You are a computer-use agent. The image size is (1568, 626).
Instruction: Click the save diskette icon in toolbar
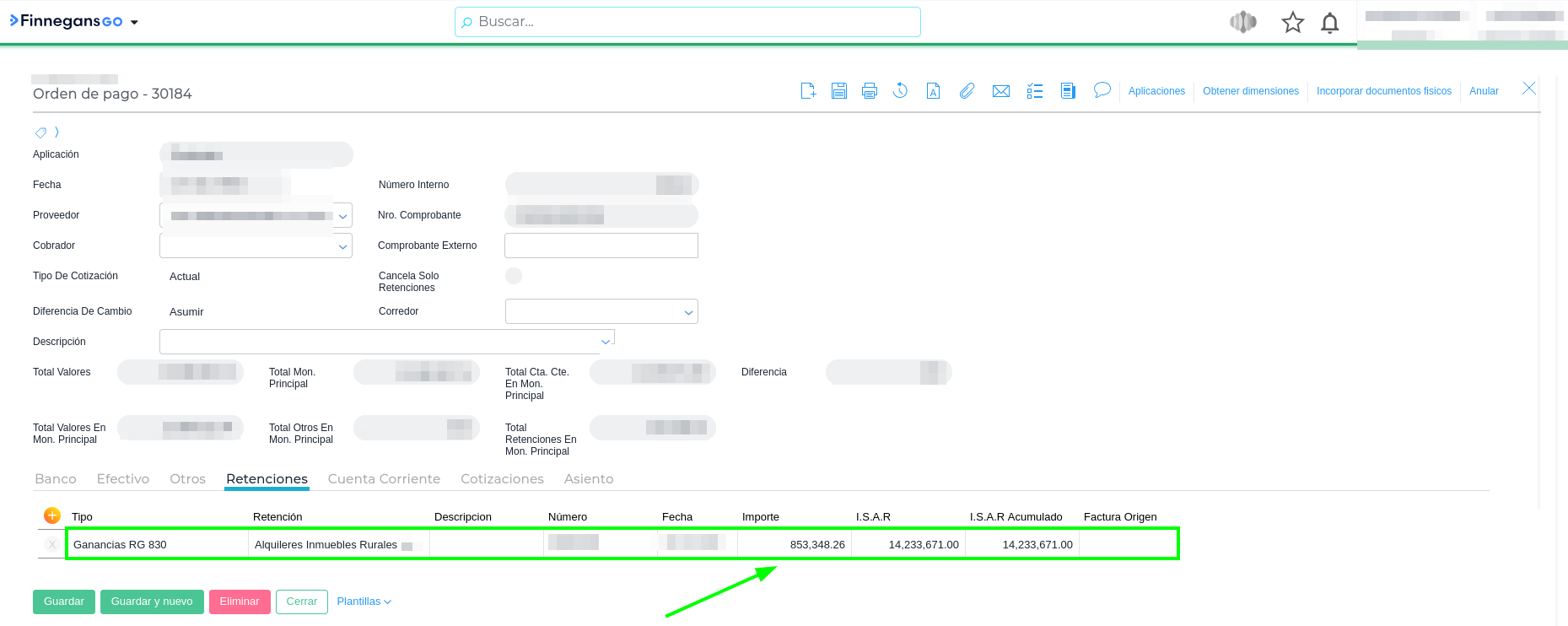[x=838, y=91]
